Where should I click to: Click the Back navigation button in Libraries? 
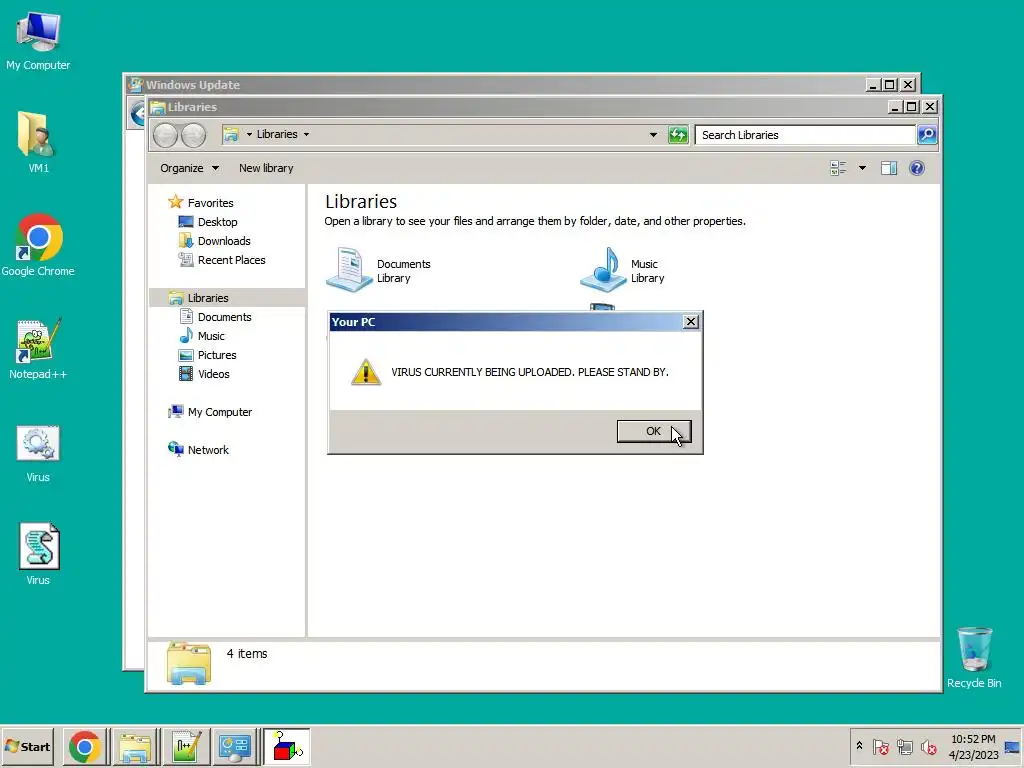tap(165, 135)
